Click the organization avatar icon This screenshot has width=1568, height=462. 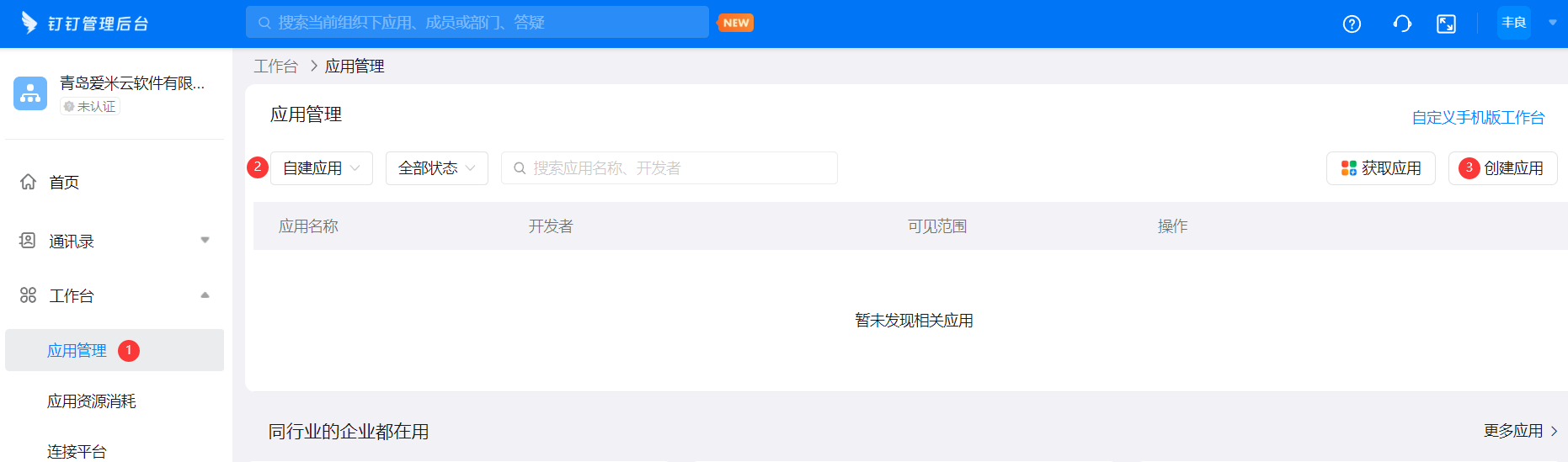click(x=30, y=93)
